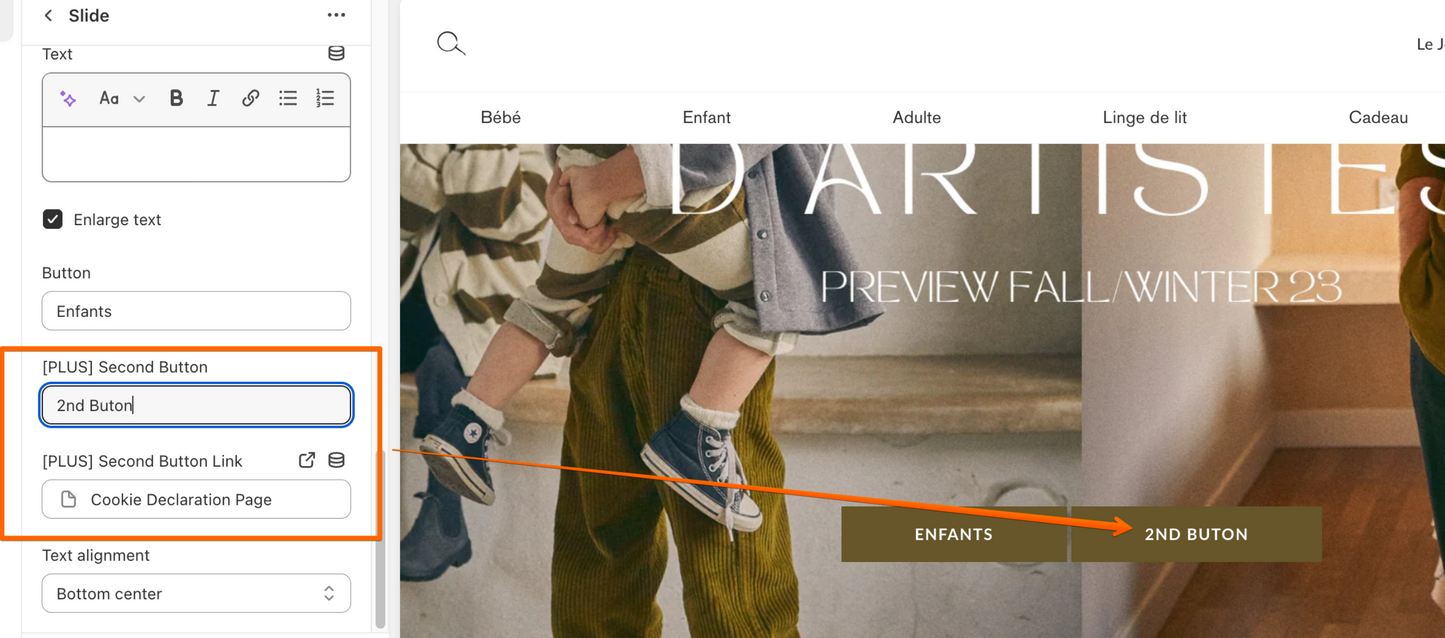The height and width of the screenshot is (638, 1445).
Task: Connect a dynamic source for the Text field
Action: tap(336, 54)
